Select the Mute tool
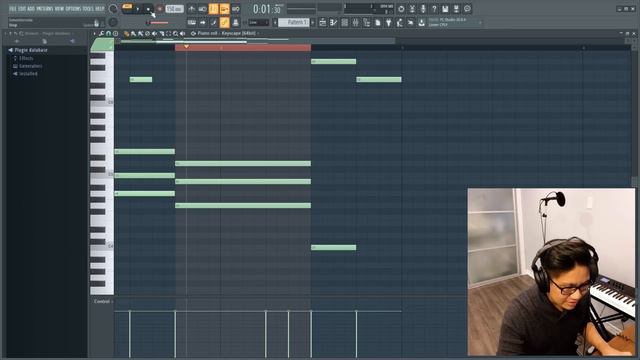Image resolution: width=640 pixels, height=360 pixels. (x=154, y=33)
